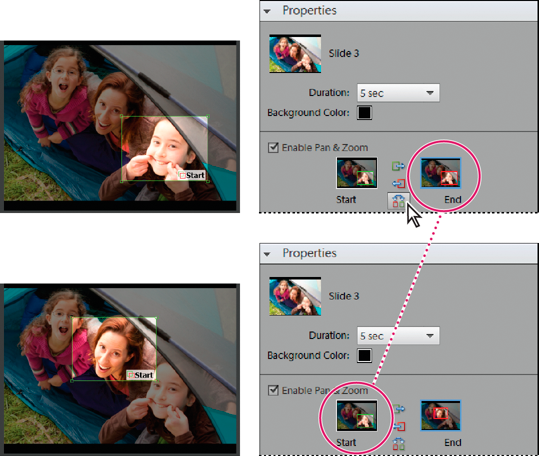Click red copy-end-to-start arrow icon in upper panel

tap(399, 184)
